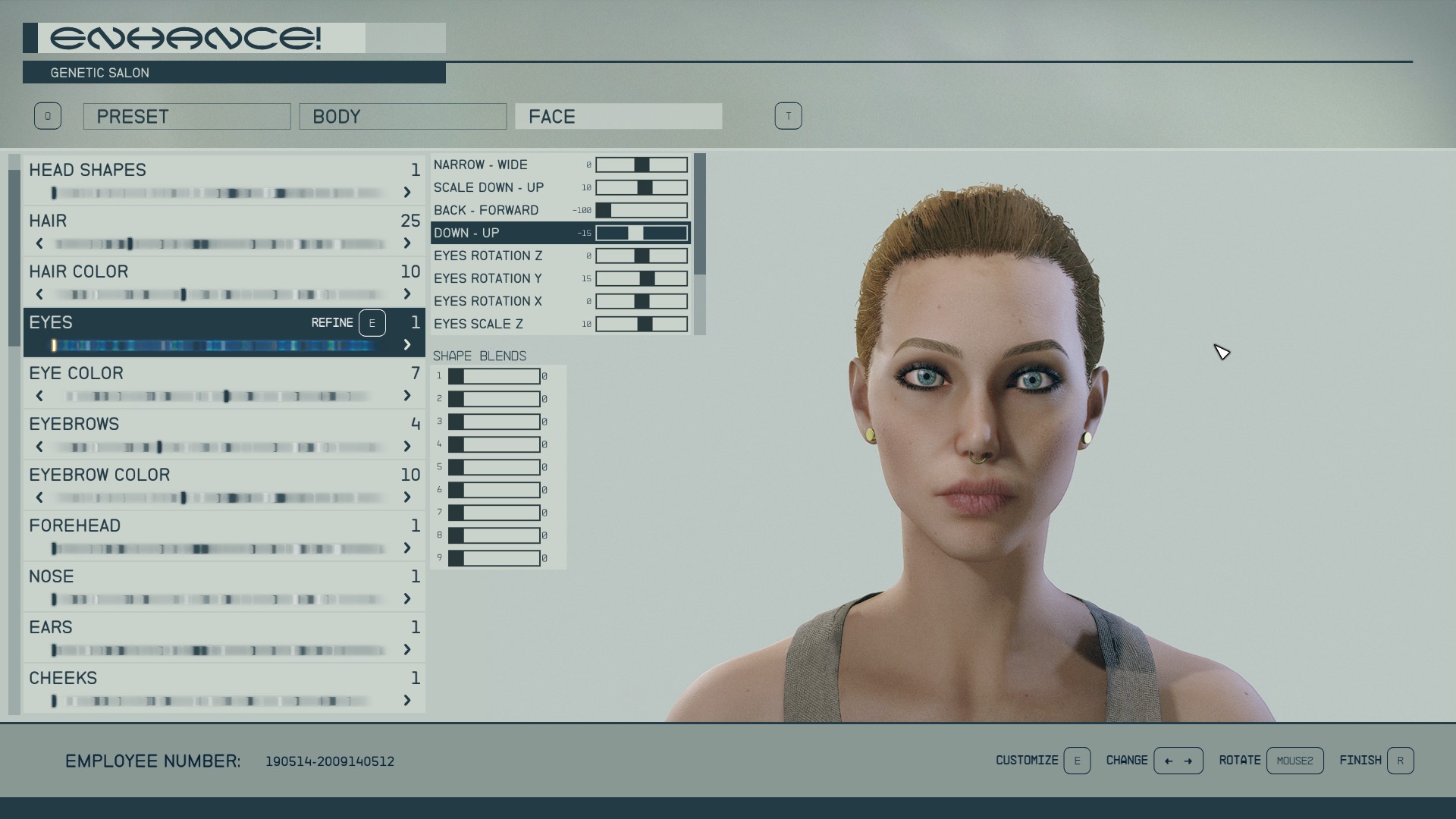This screenshot has height=819, width=1456.
Task: Click next arrow on EYE COLOR row
Action: (x=407, y=396)
